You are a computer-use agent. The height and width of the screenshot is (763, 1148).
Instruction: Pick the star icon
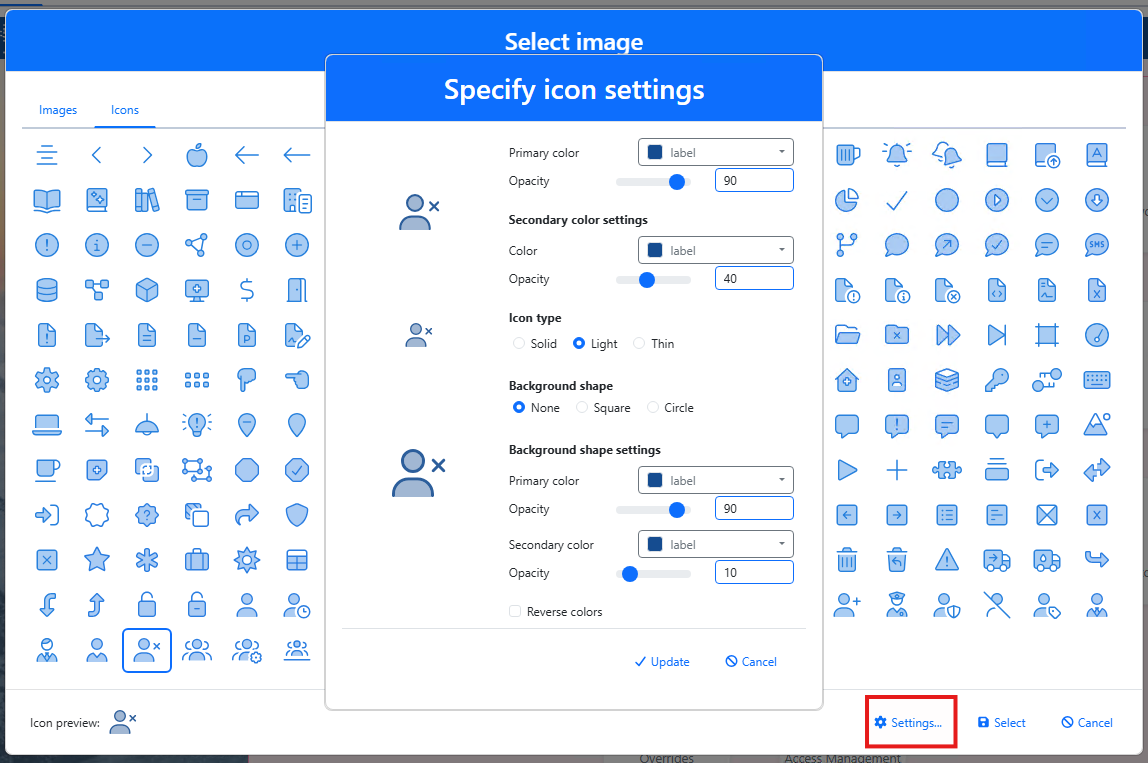pos(97,559)
